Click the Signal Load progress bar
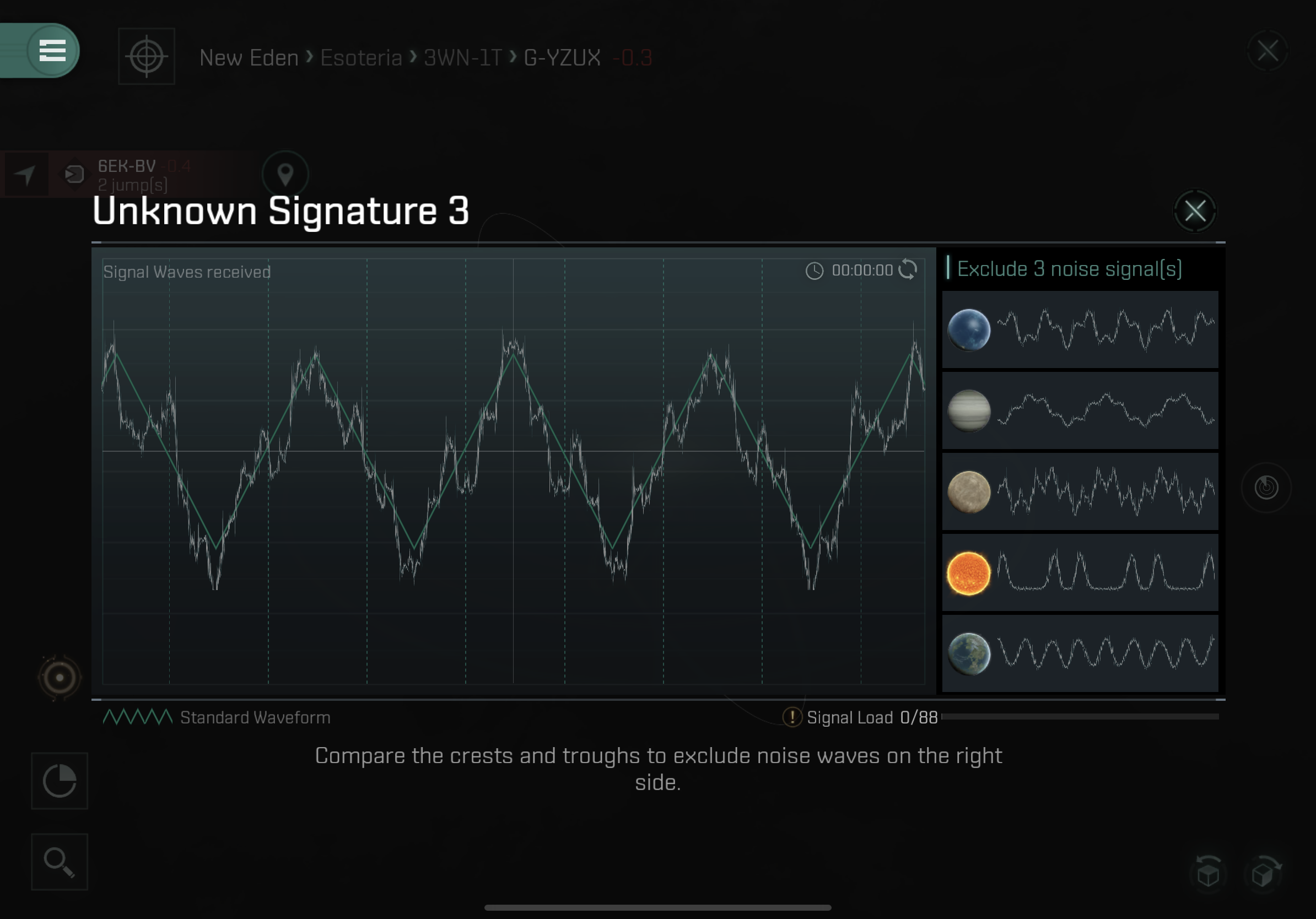 pyautogui.click(x=1080, y=717)
